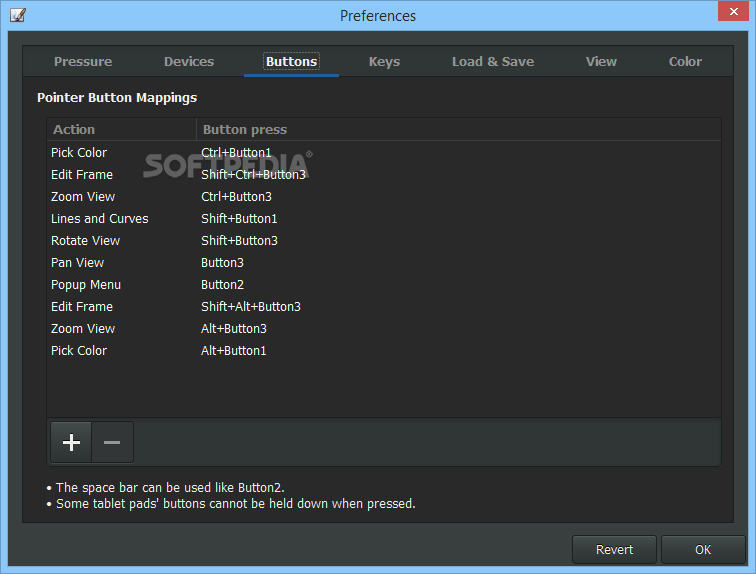Select Edit Frame row with Shift+Alt+Button3

tap(384, 307)
